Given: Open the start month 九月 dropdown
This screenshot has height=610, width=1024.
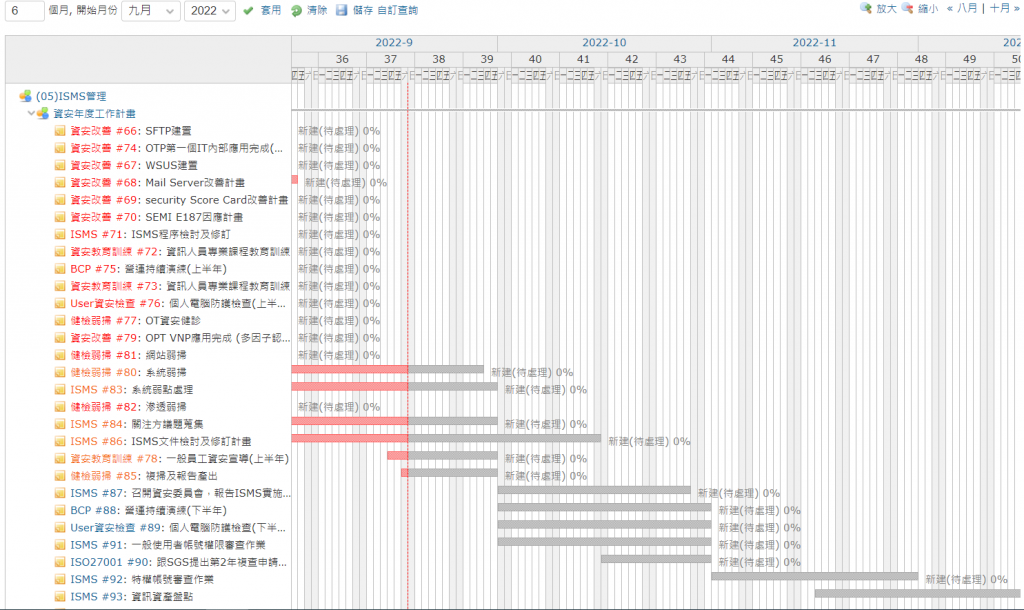Looking at the screenshot, I should coord(151,10).
